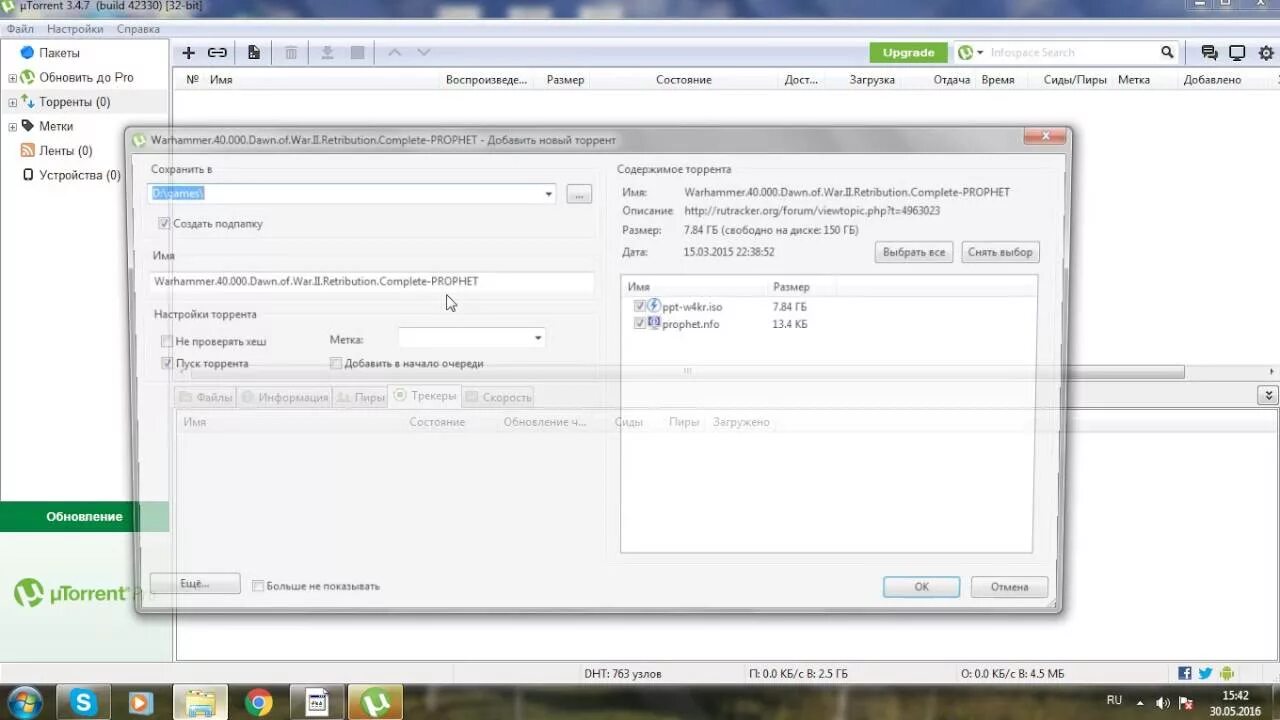
Task: Move torrent up in queue
Action: (394, 52)
